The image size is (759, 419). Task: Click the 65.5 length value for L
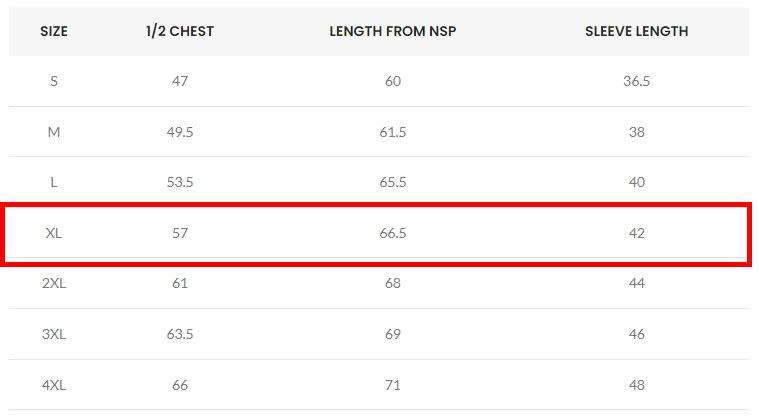[x=392, y=182]
